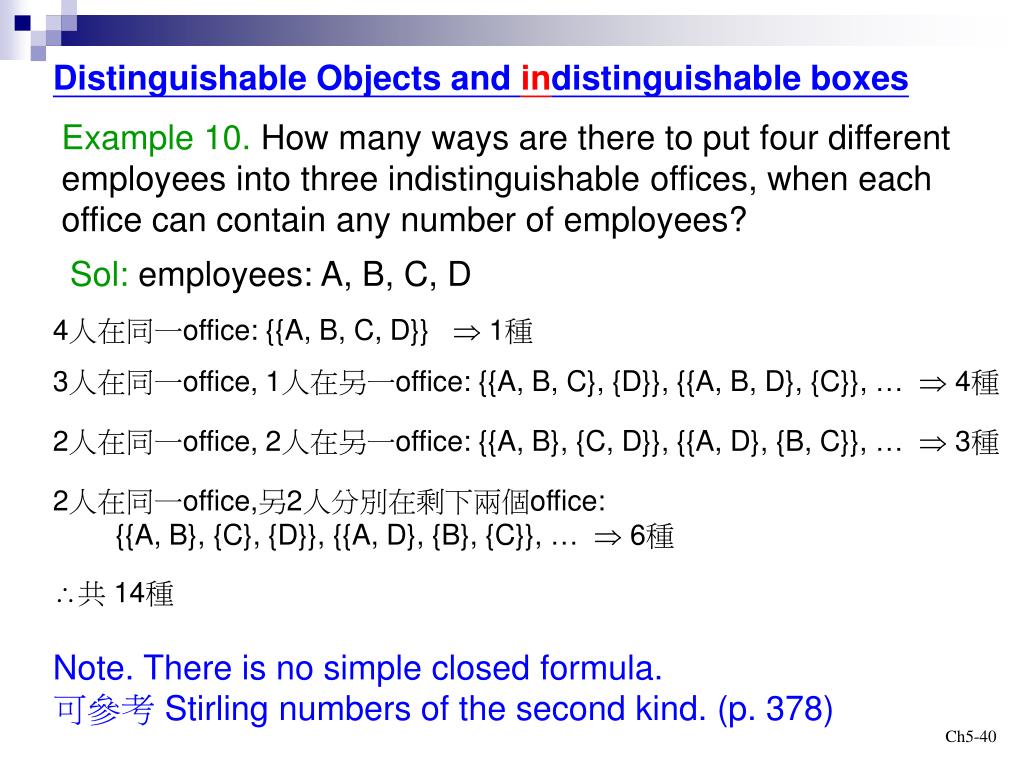Click the arrow before '6種'
The image size is (1024, 768).
(607, 538)
